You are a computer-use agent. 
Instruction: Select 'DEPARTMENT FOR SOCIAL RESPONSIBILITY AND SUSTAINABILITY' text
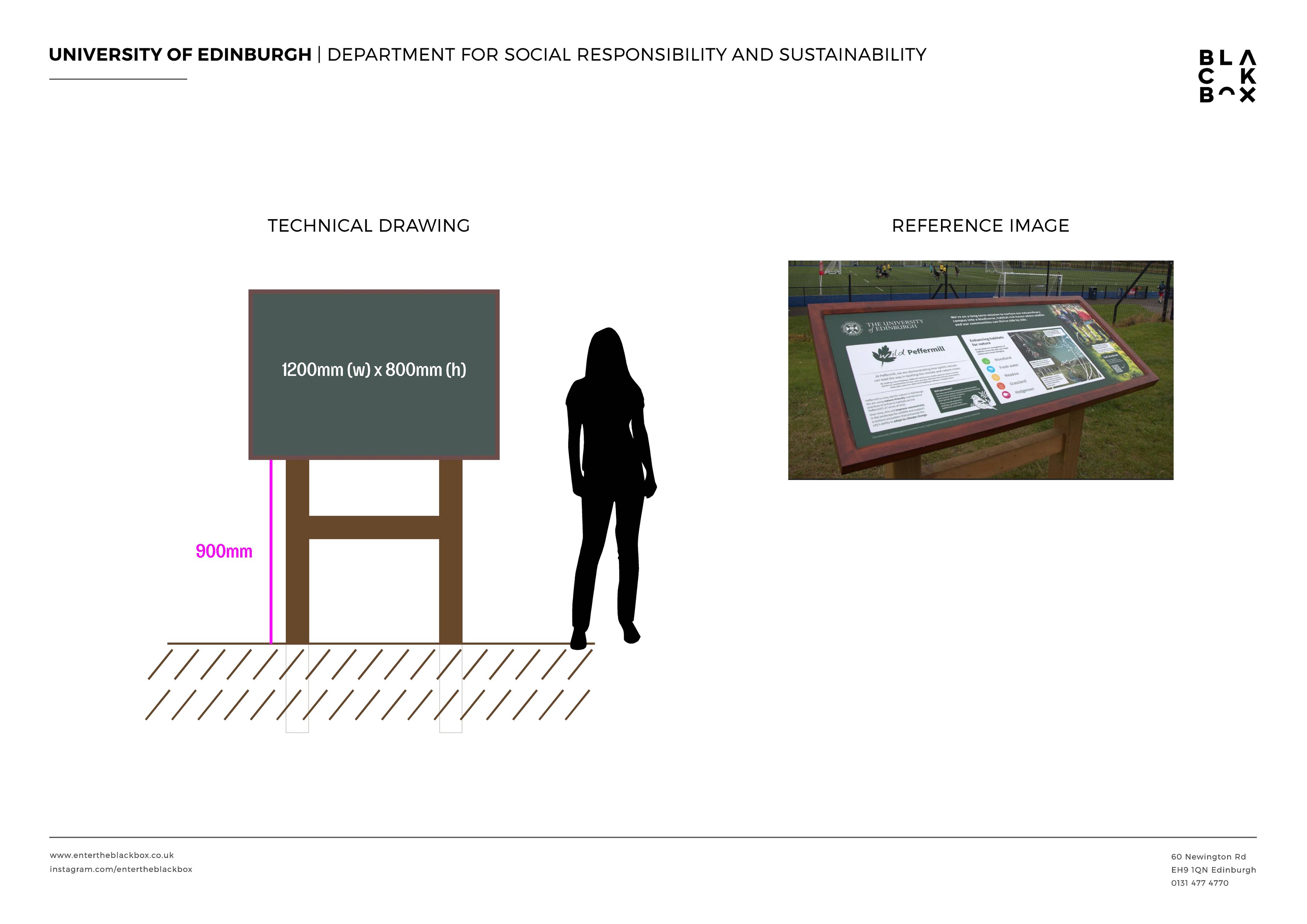click(x=627, y=55)
